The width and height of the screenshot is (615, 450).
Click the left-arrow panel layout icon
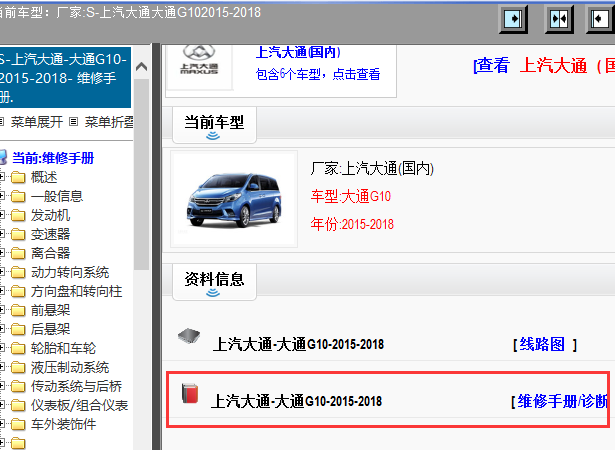(600, 18)
